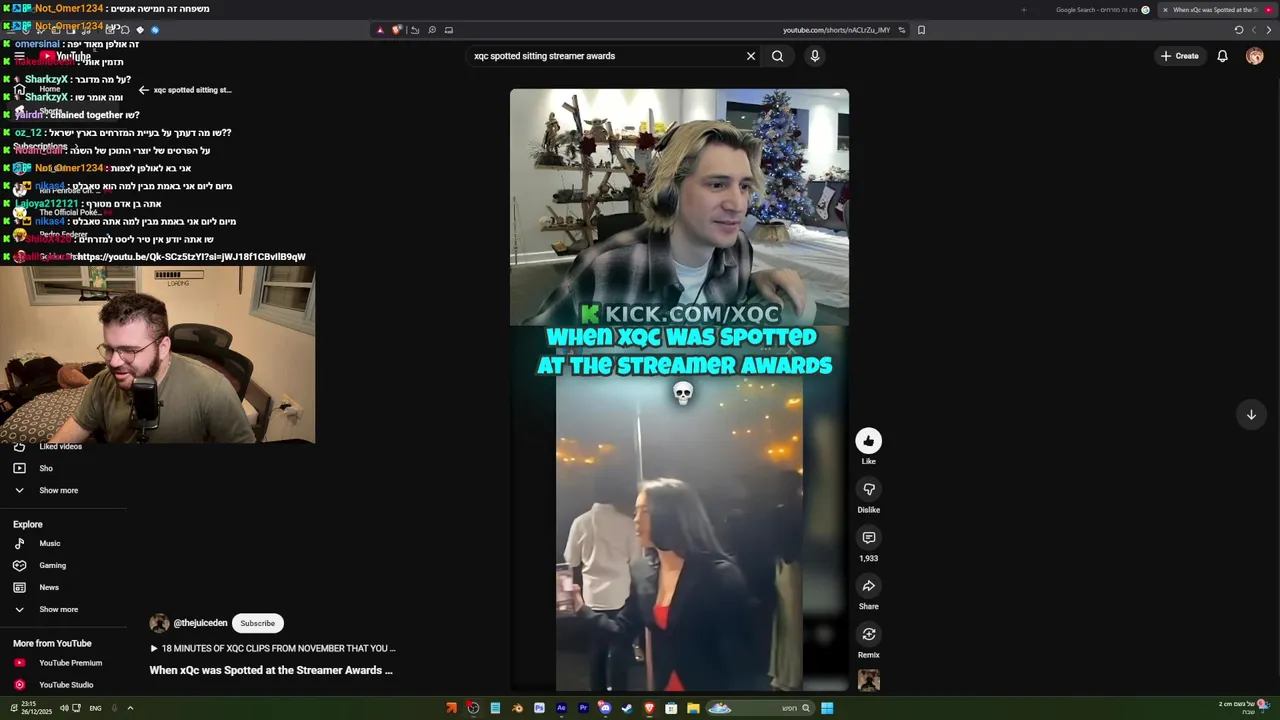Open File Explorer from taskbar
Screen dimensions: 1280x720
point(693,708)
